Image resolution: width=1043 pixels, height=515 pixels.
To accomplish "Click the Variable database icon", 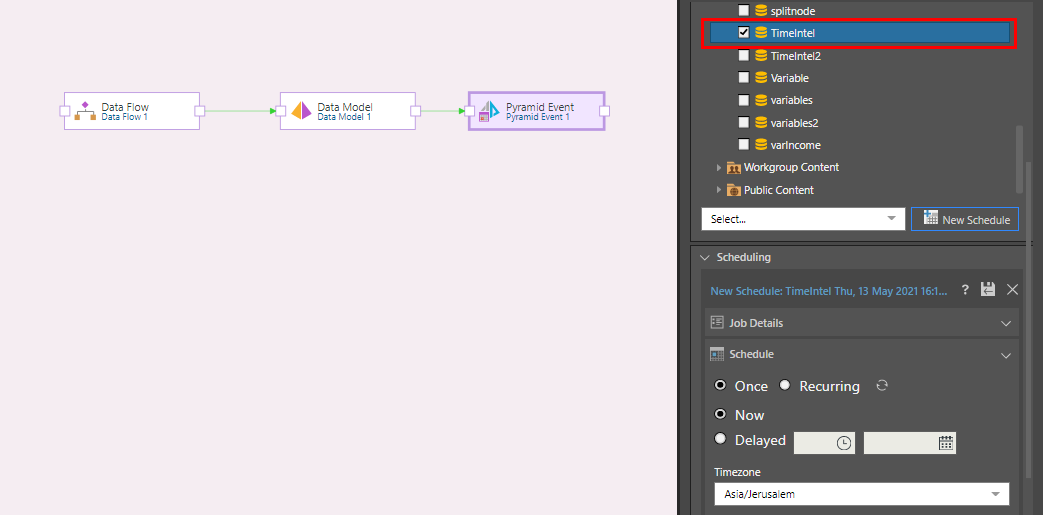I will [761, 78].
